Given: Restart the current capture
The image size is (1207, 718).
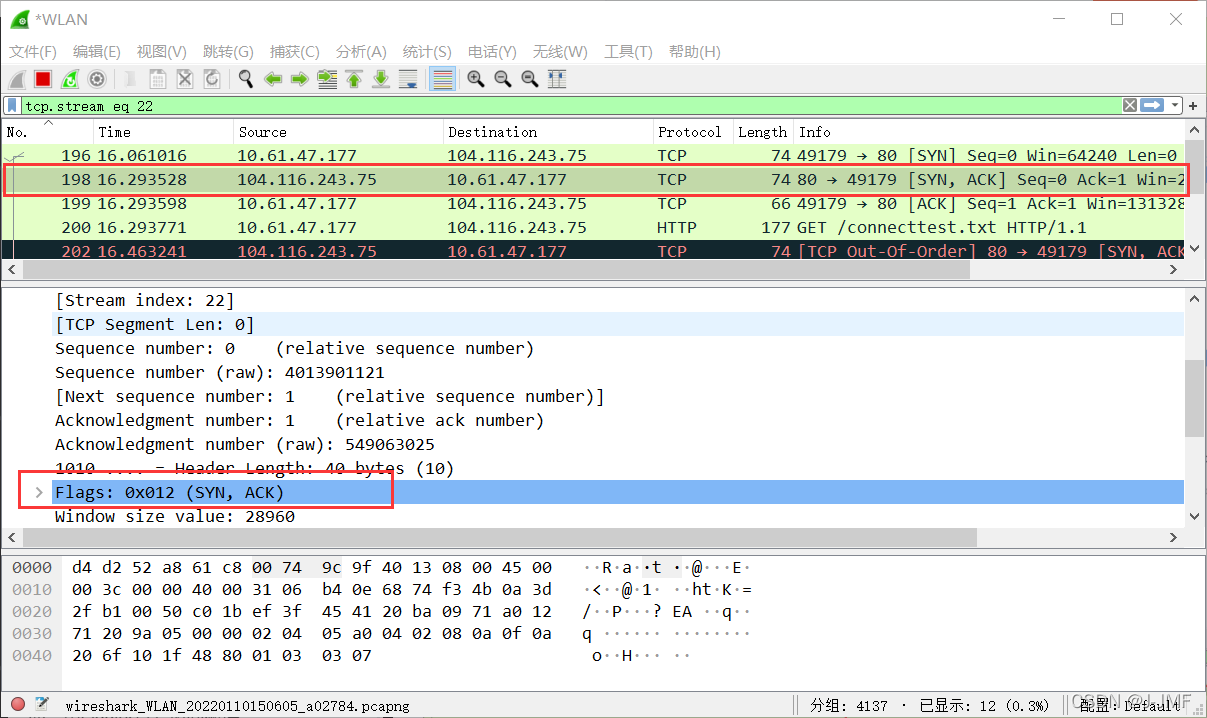Looking at the screenshot, I should (x=70, y=79).
